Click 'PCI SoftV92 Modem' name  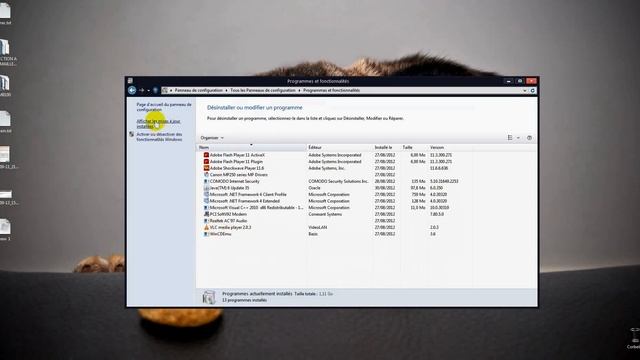228,214
